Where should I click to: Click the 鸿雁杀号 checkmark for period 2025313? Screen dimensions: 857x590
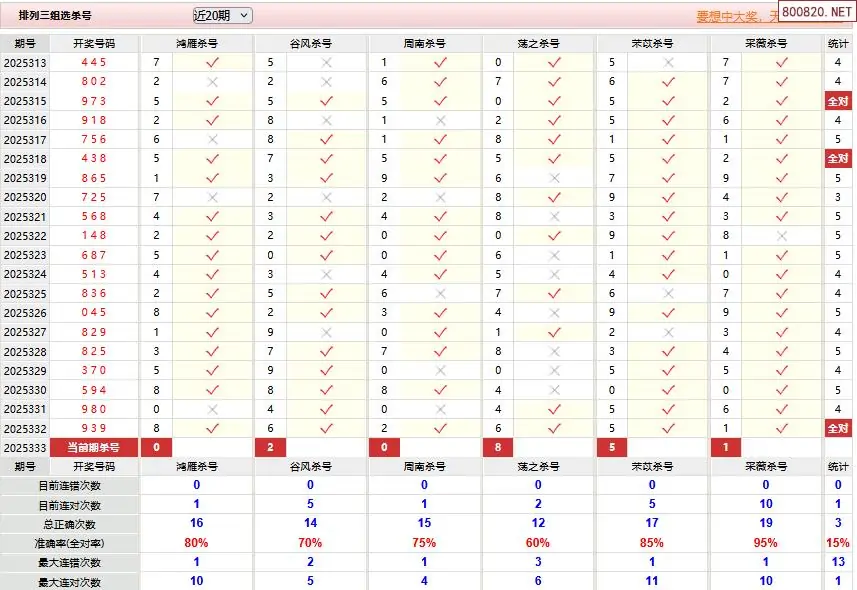pyautogui.click(x=212, y=62)
